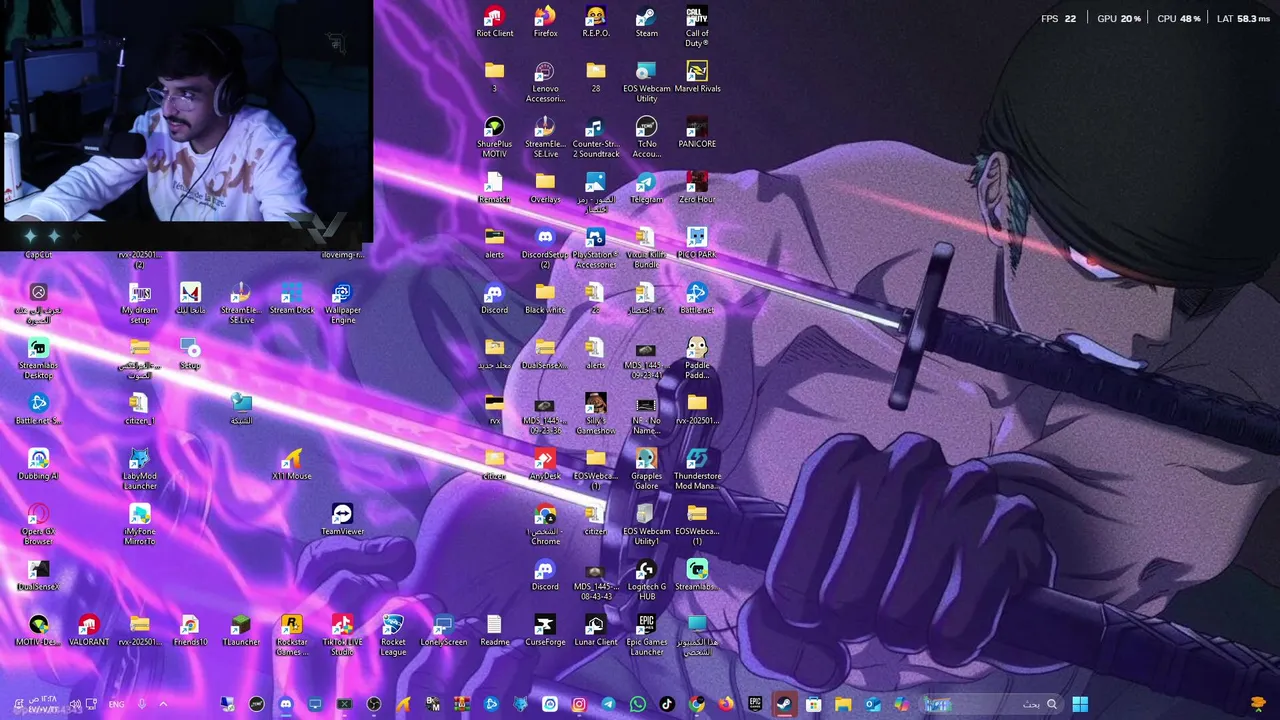1280x720 pixels.
Task: Select the Streamlabs Desktop icon
Action: click(38, 358)
